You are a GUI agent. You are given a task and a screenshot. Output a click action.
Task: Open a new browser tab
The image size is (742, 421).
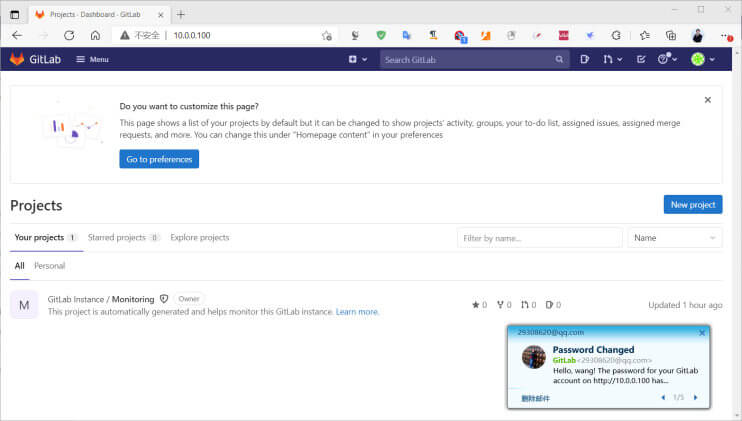181,15
